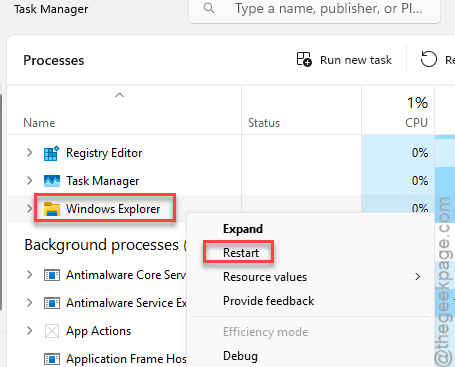
Task: Expand the Task Manager process row
Action: click(x=30, y=181)
